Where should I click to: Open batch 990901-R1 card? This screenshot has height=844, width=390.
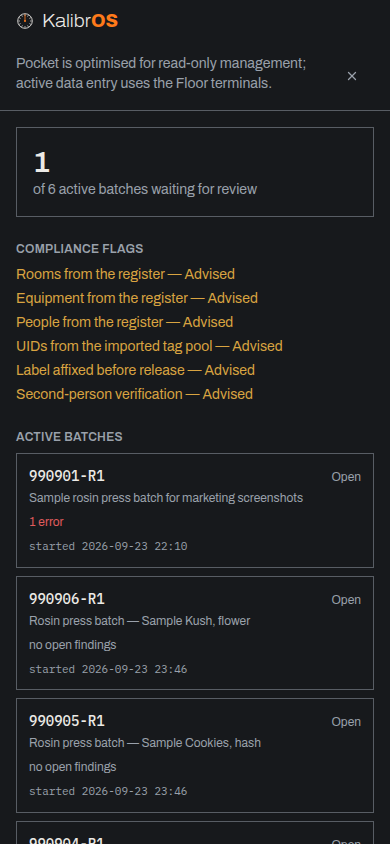(x=195, y=510)
